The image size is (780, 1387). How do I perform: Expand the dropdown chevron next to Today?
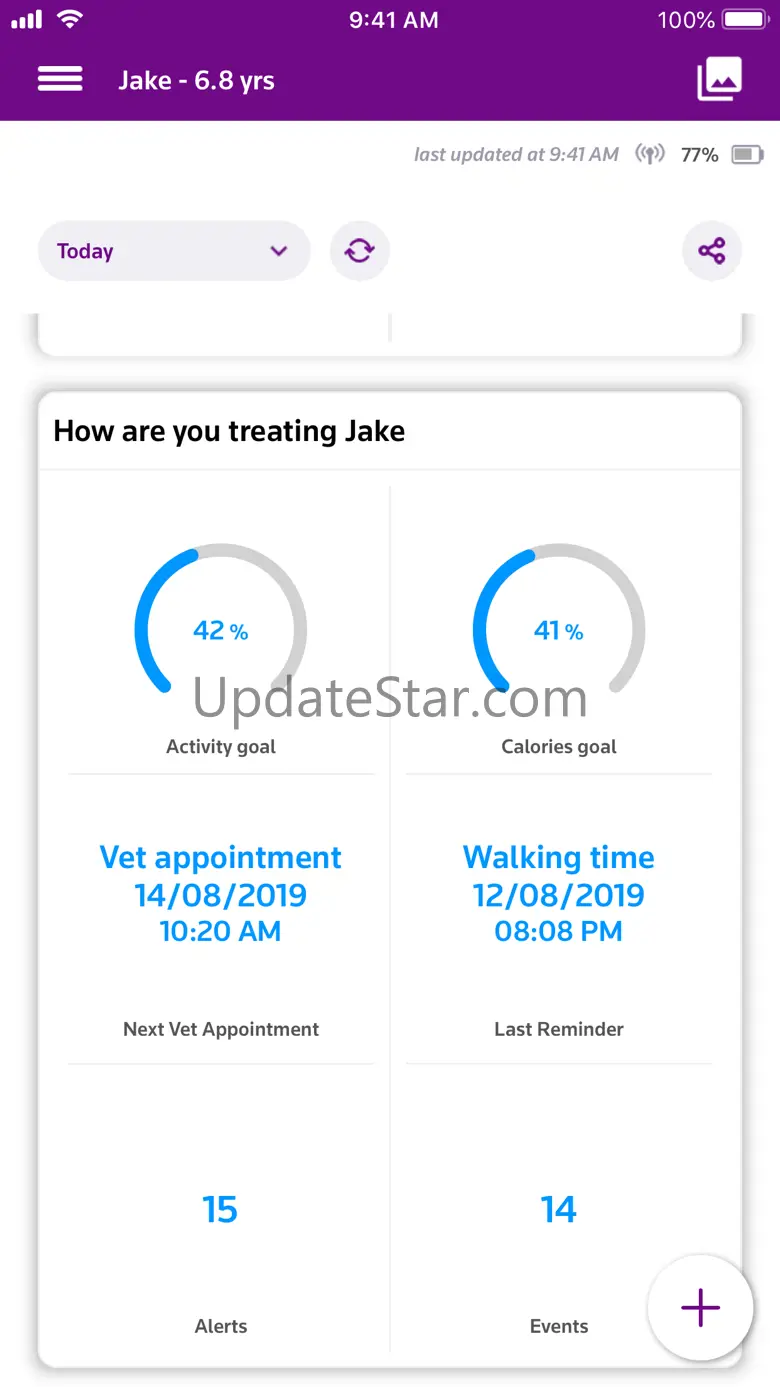pyautogui.click(x=279, y=251)
